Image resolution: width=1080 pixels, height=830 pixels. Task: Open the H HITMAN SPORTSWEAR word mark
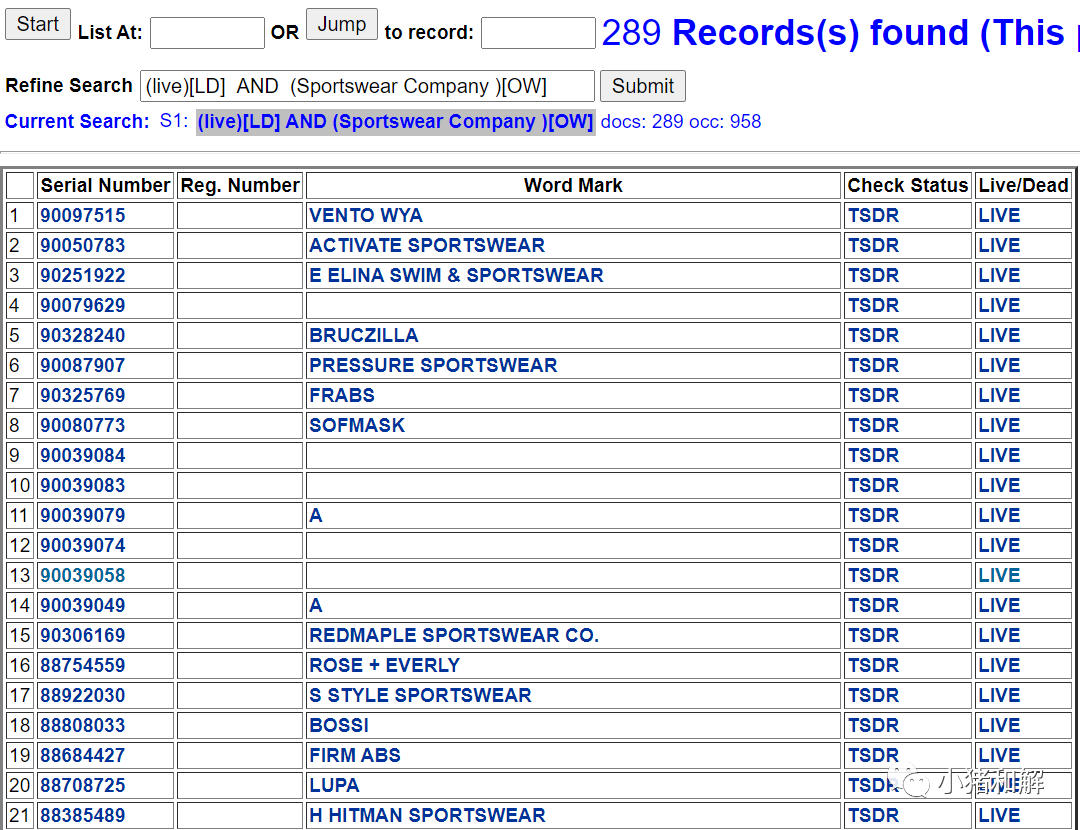click(427, 816)
